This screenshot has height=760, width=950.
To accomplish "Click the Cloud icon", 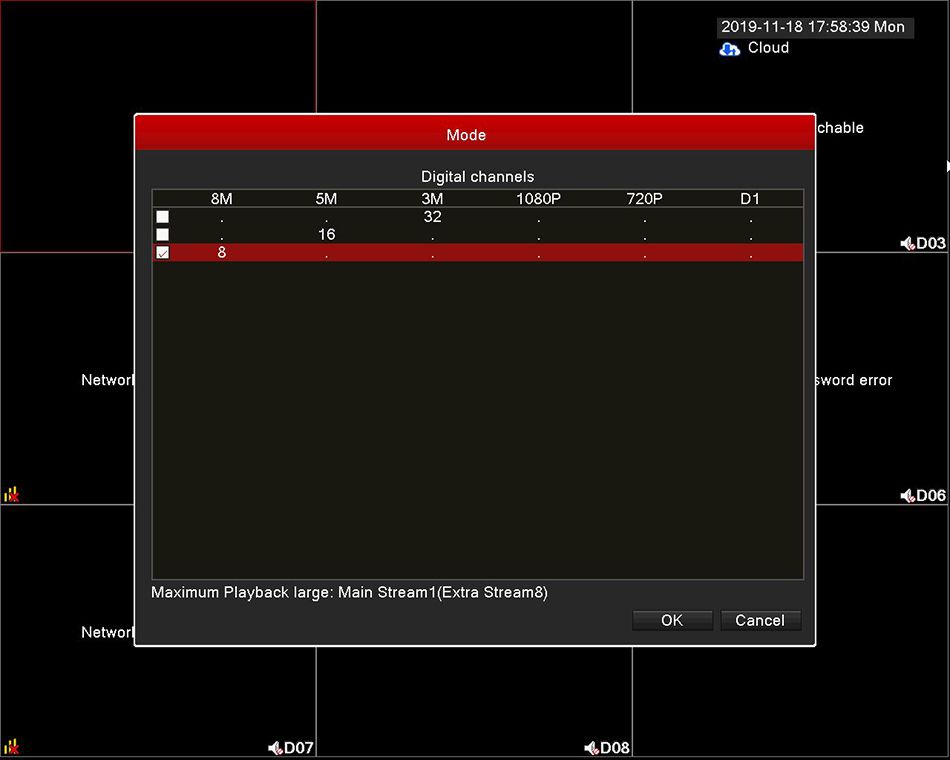I will tap(729, 49).
